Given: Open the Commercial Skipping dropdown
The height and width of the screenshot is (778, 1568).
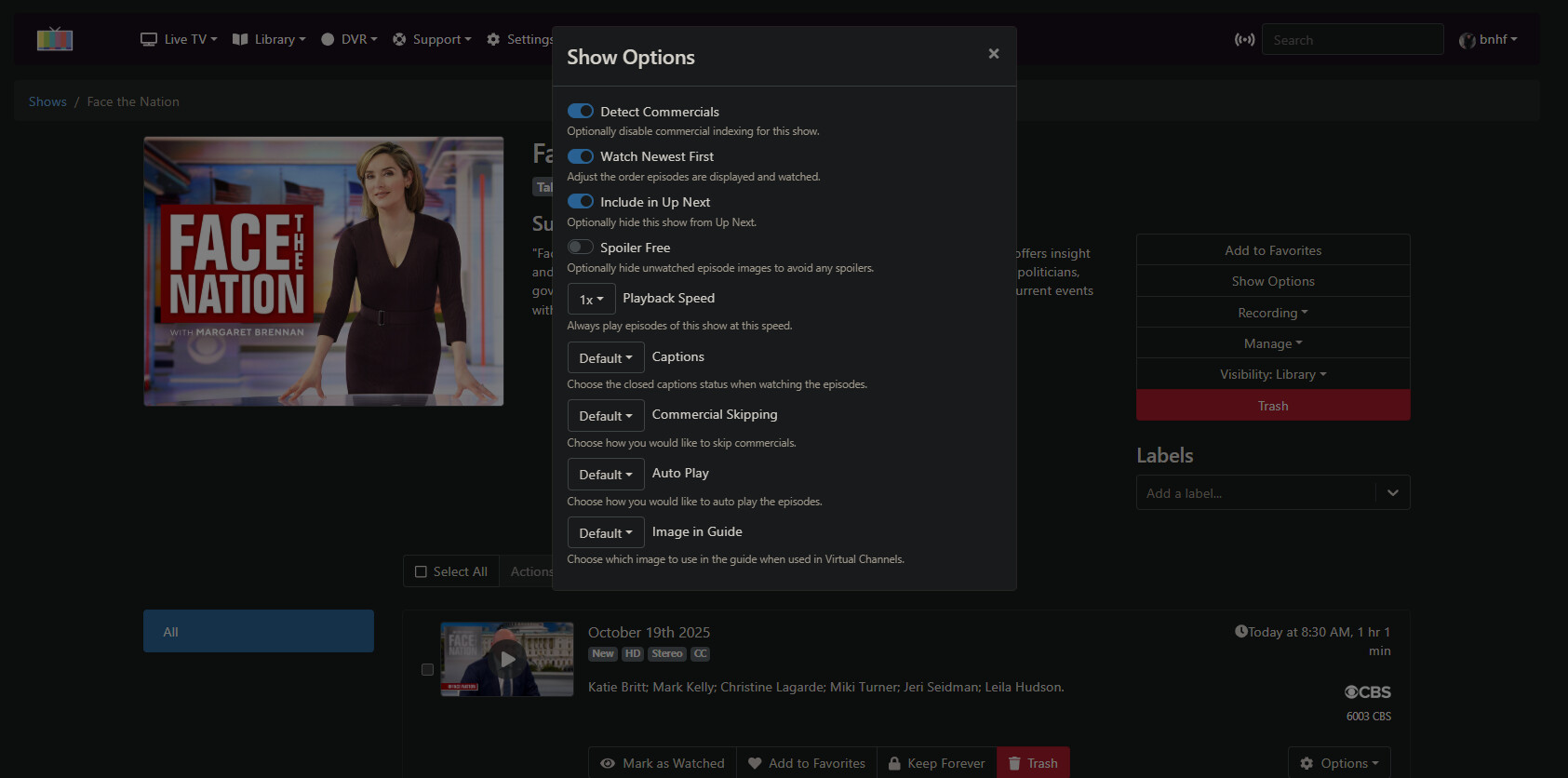Looking at the screenshot, I should click(x=605, y=416).
